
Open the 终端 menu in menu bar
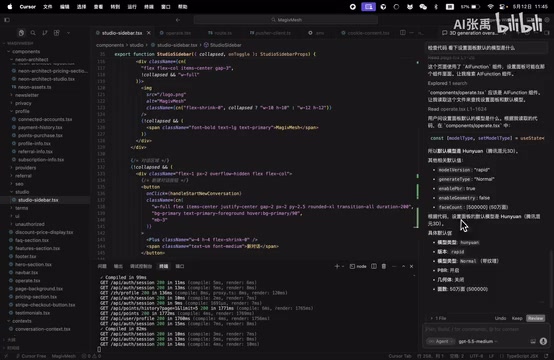[x=149, y=7]
